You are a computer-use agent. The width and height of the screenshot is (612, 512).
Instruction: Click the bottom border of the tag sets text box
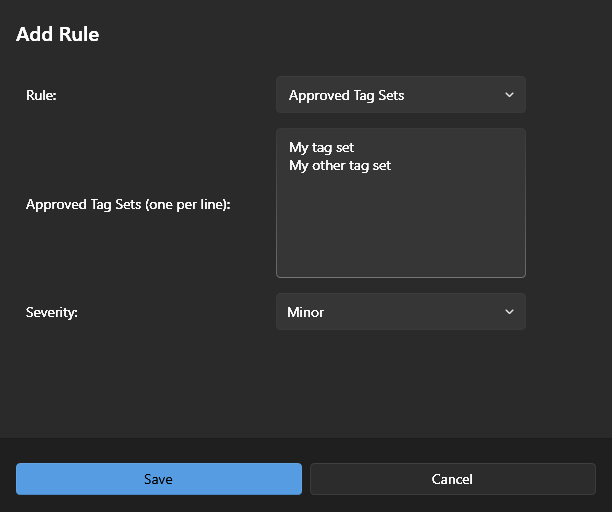[x=400, y=277]
